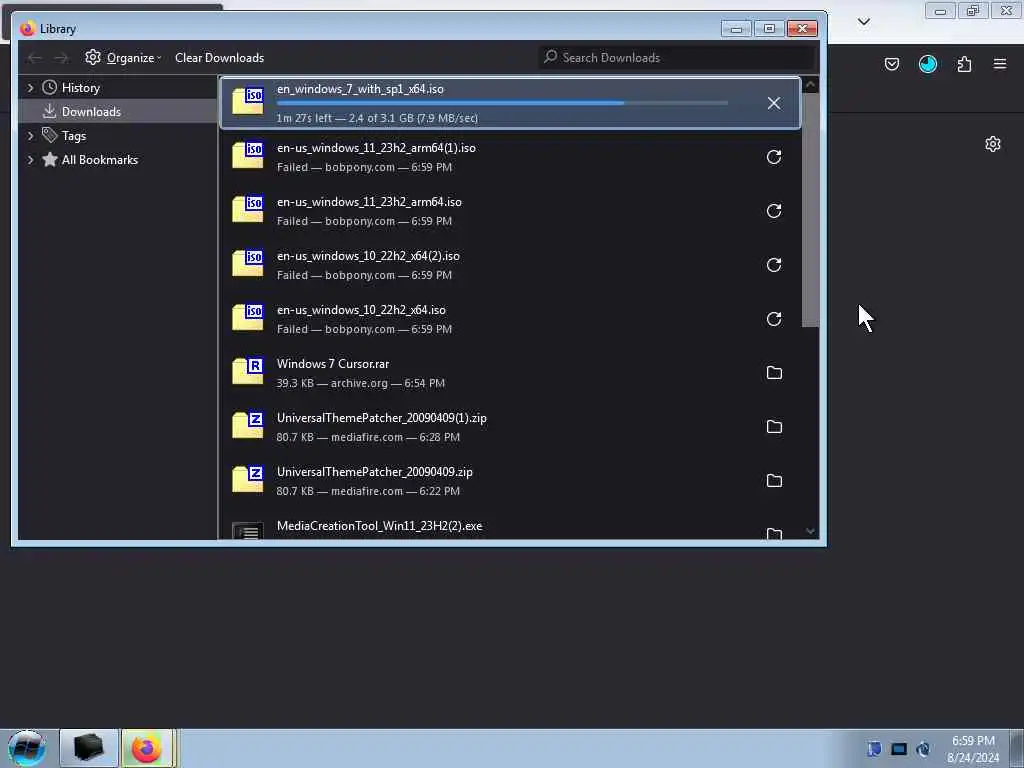Show UniversalThemePatcher_20090409.zip in folder
Screen dimensions: 1024x768
coord(774,481)
